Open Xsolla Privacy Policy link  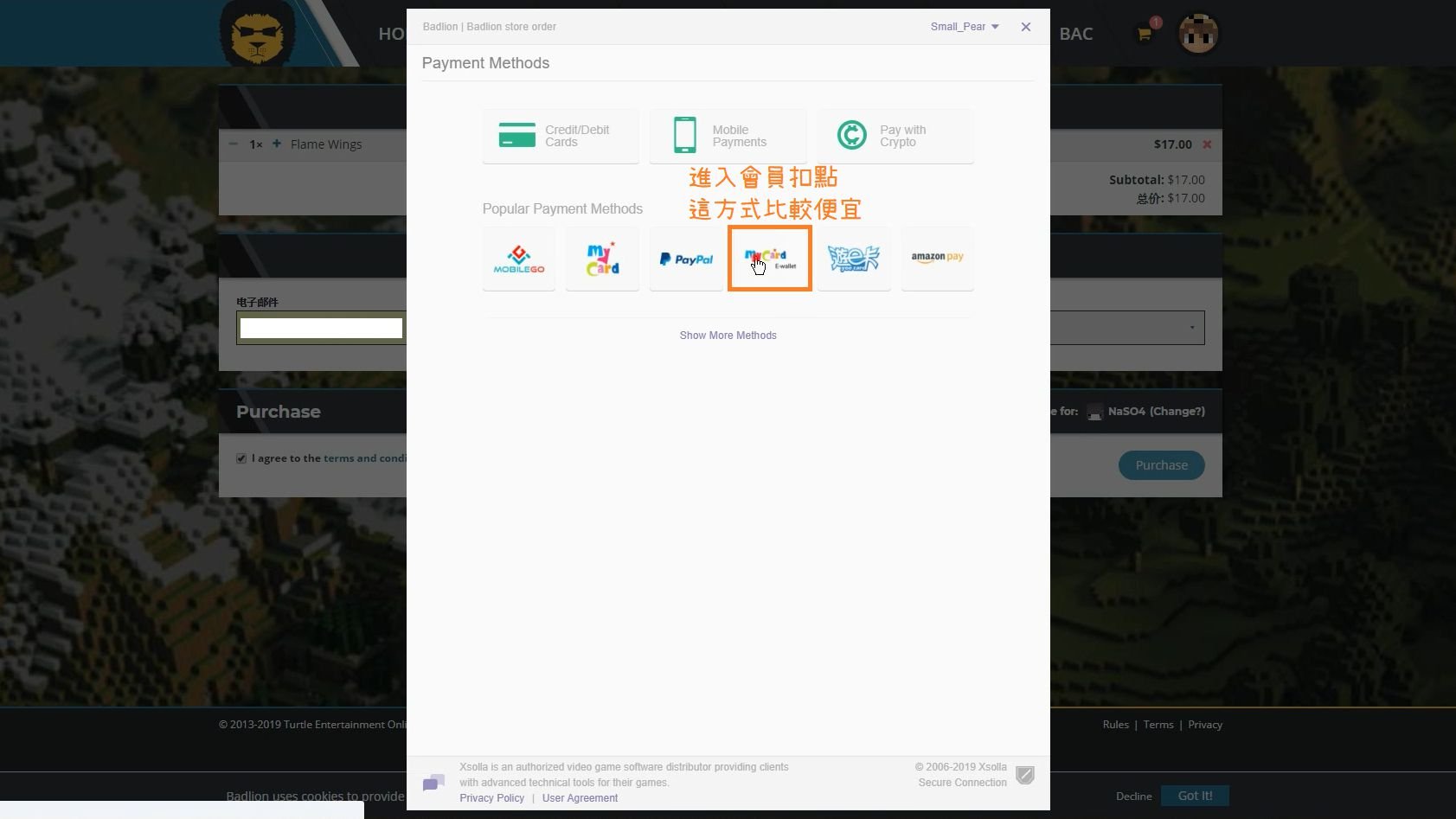coord(491,798)
